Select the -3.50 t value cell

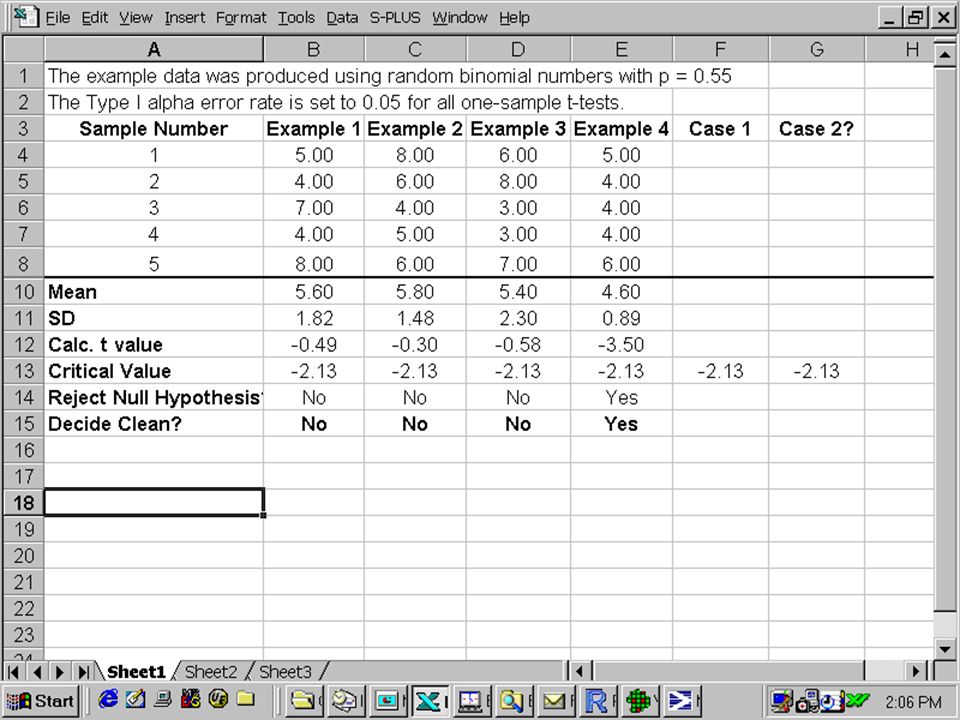point(621,345)
